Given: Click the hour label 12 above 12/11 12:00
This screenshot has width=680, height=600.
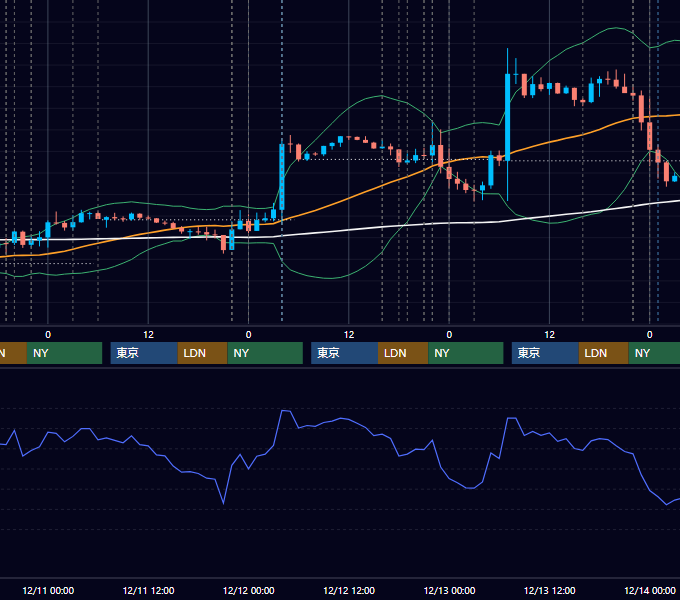Looking at the screenshot, I should point(148,335).
